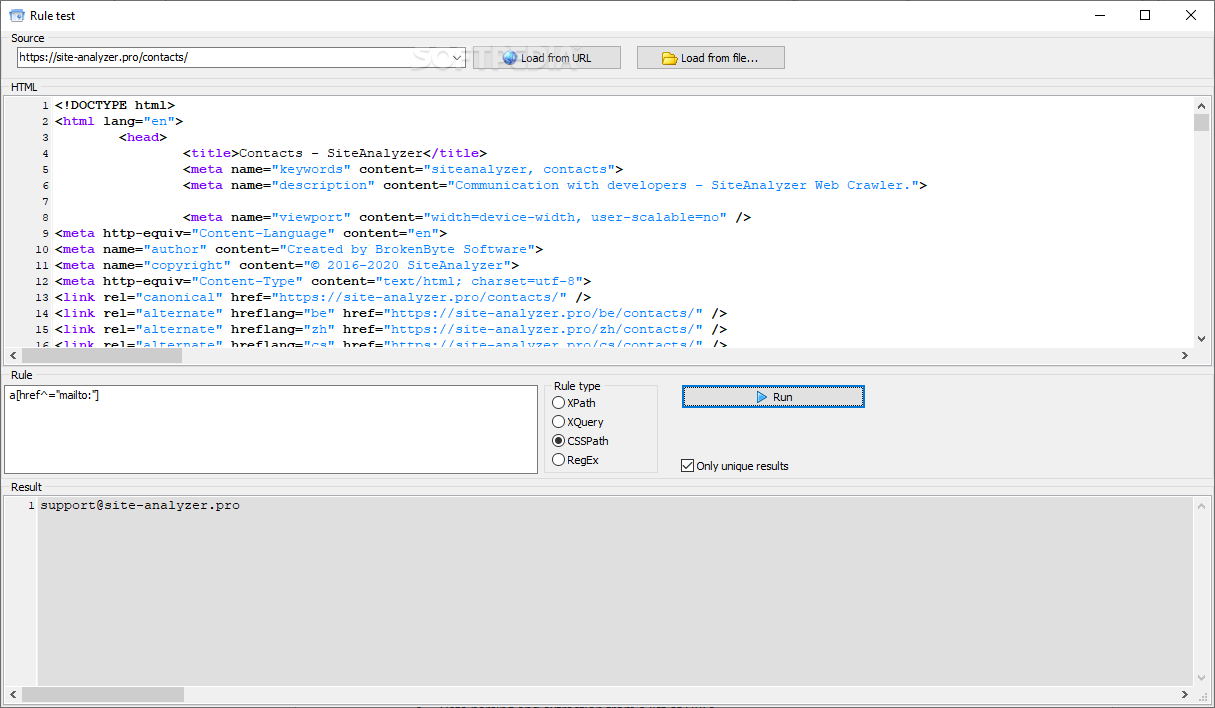
Task: Click the title tag line Contacts - SiteAnalyzer
Action: [335, 153]
